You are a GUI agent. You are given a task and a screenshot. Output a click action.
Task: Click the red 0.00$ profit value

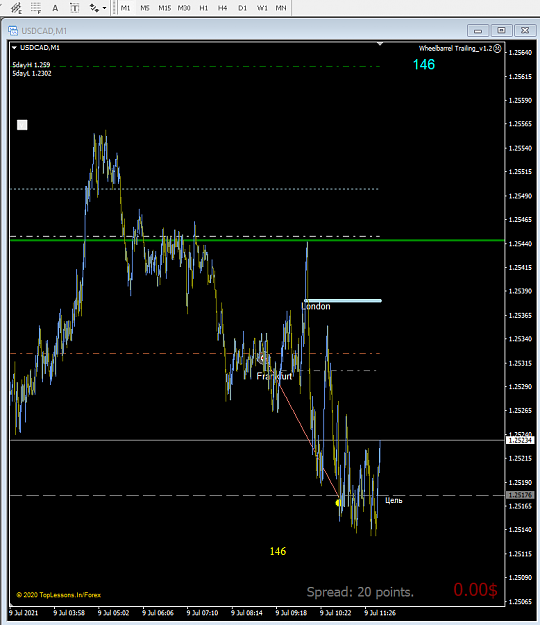click(x=475, y=590)
